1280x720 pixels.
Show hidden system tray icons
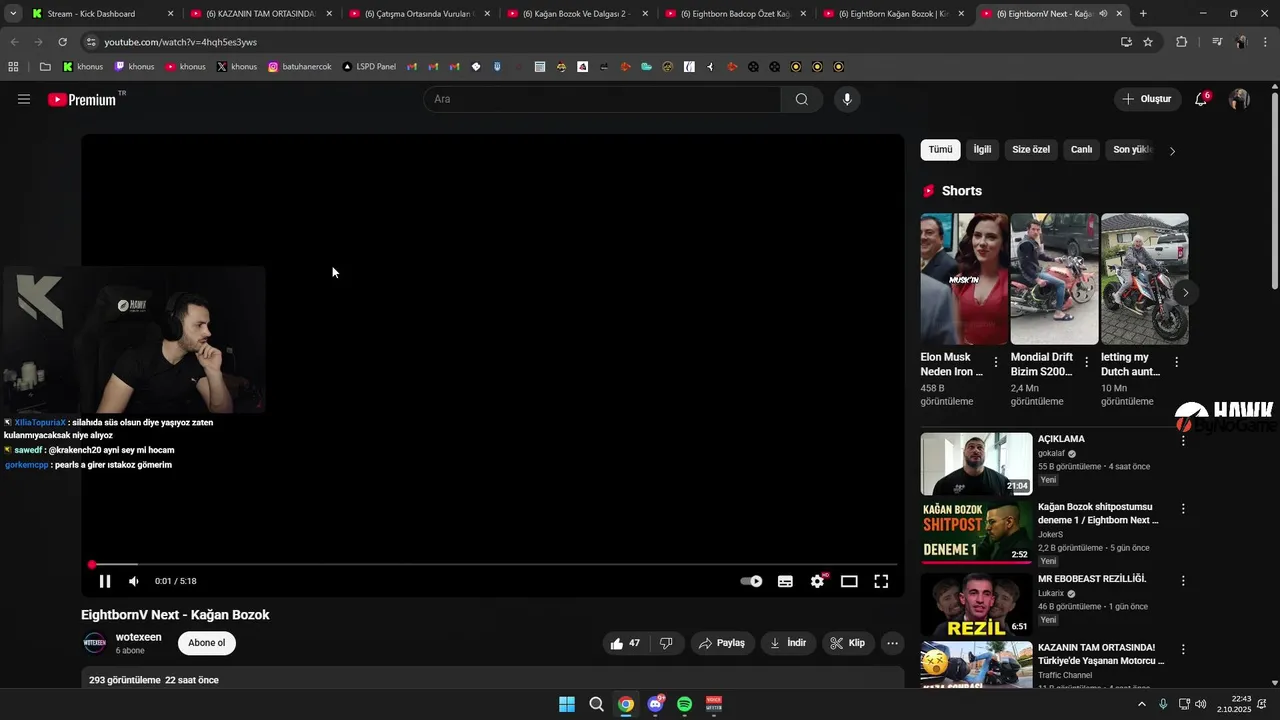tap(1142, 704)
